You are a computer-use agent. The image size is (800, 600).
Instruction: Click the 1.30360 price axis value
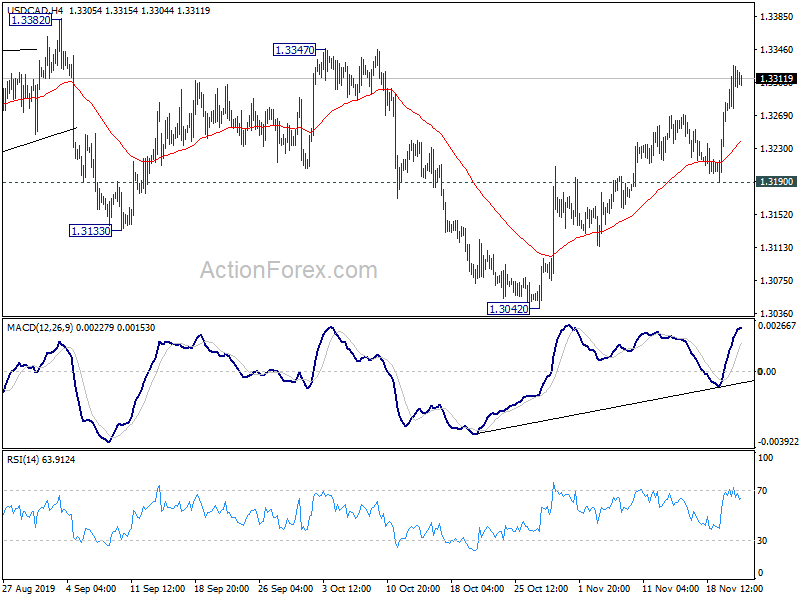(x=776, y=313)
